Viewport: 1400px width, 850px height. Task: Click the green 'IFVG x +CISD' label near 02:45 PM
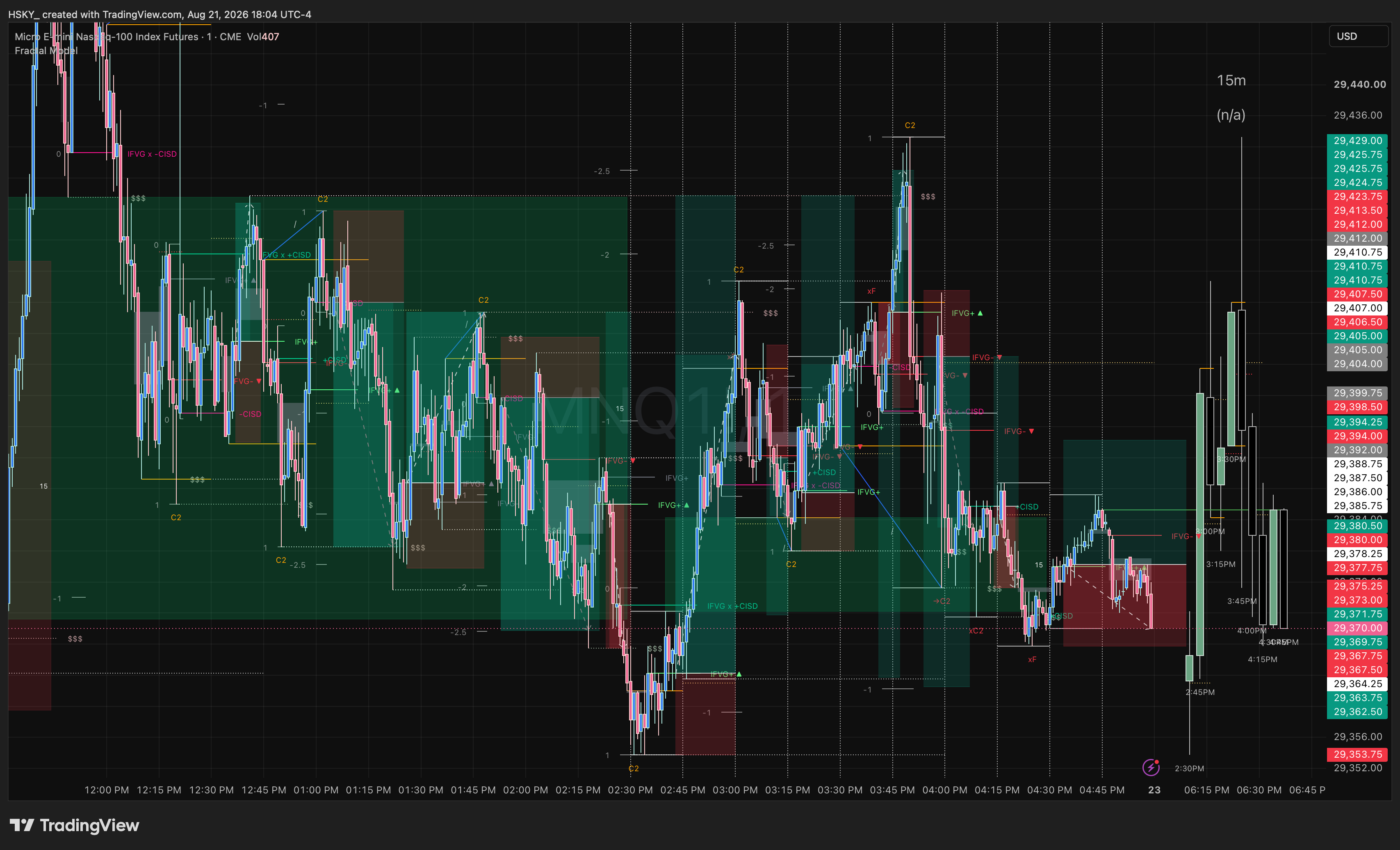pyautogui.click(x=732, y=606)
